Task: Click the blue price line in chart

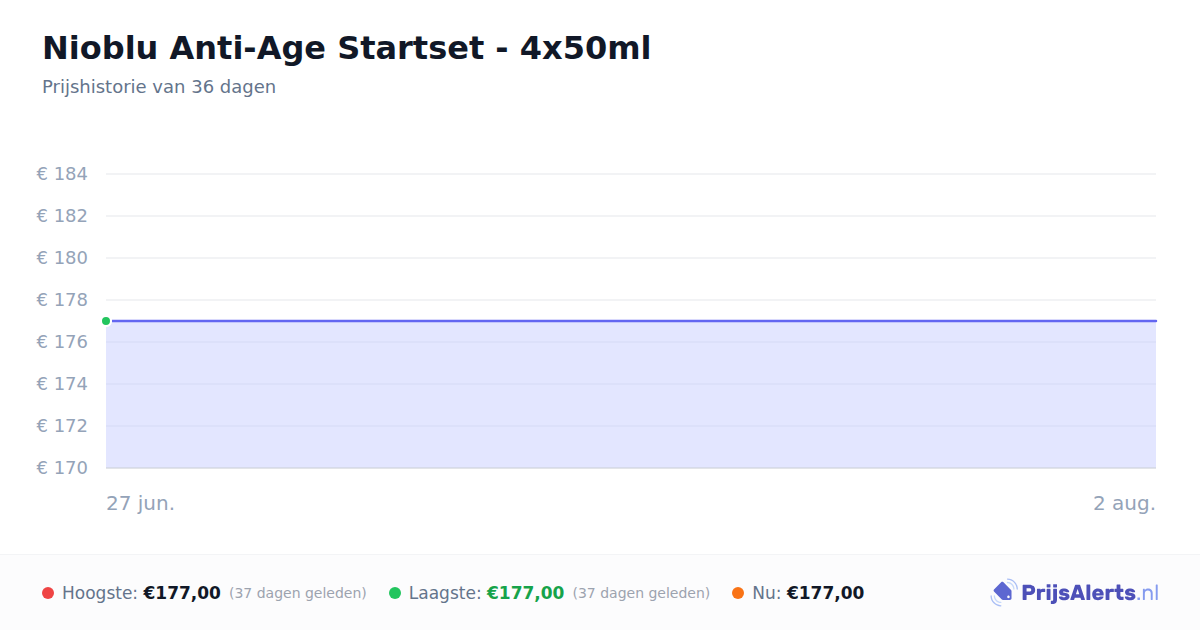Action: point(631,321)
